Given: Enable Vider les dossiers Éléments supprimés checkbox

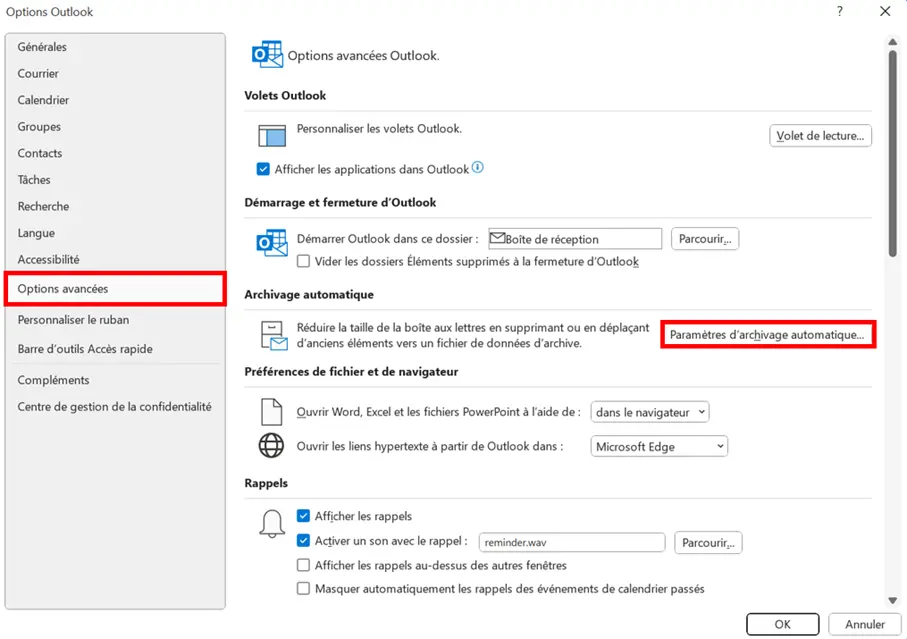Looking at the screenshot, I should point(303,261).
